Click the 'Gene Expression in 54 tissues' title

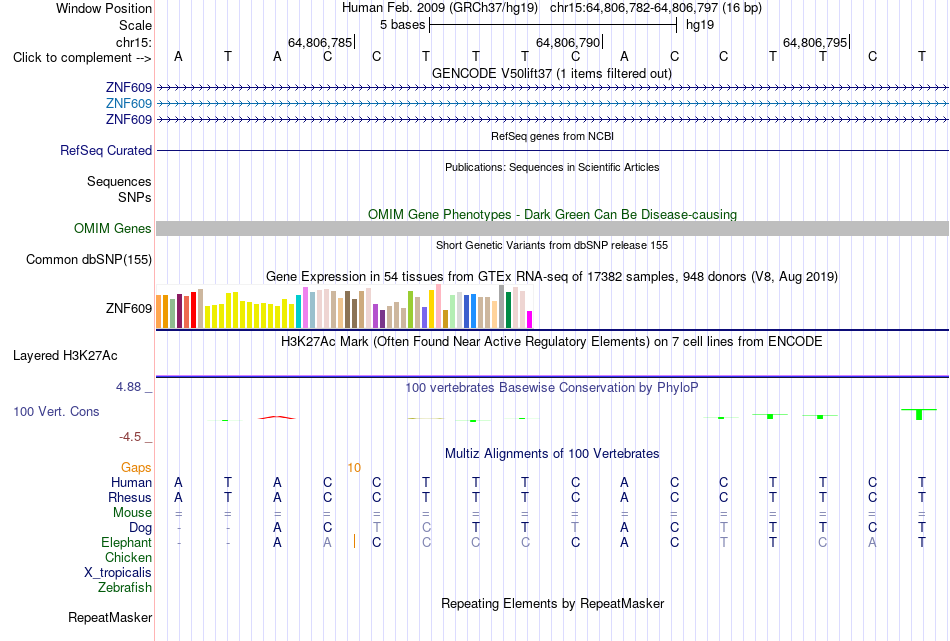(x=552, y=277)
